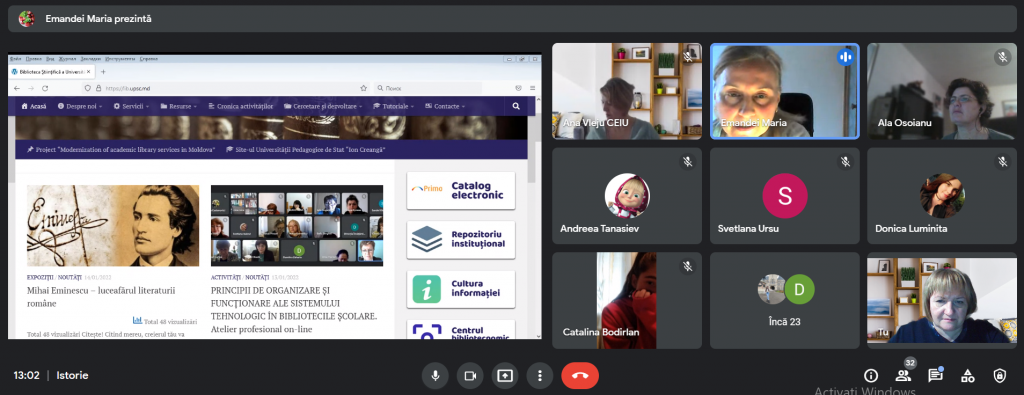Viewport: 1024px width, 395px height.
Task: Click the present screen icon
Action: (505, 375)
